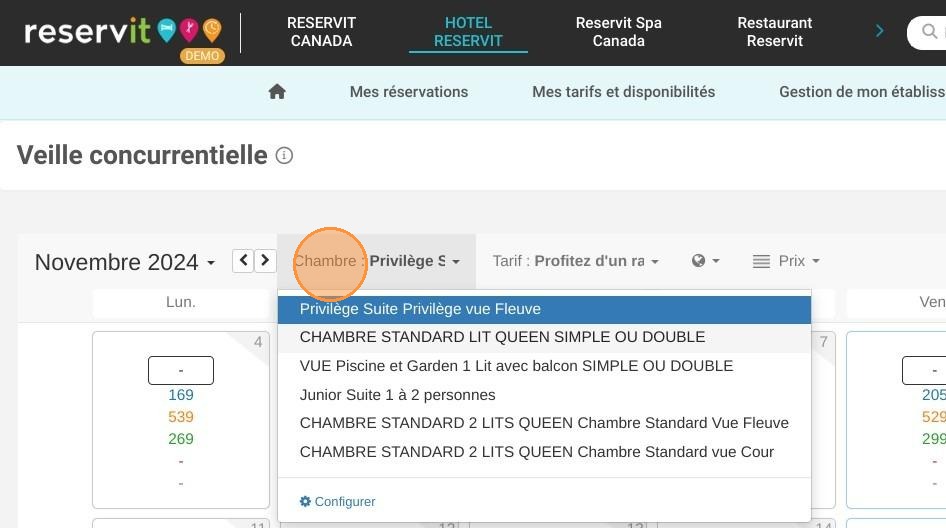Open the globe channel selector
The width and height of the screenshot is (946, 528).
tap(705, 261)
